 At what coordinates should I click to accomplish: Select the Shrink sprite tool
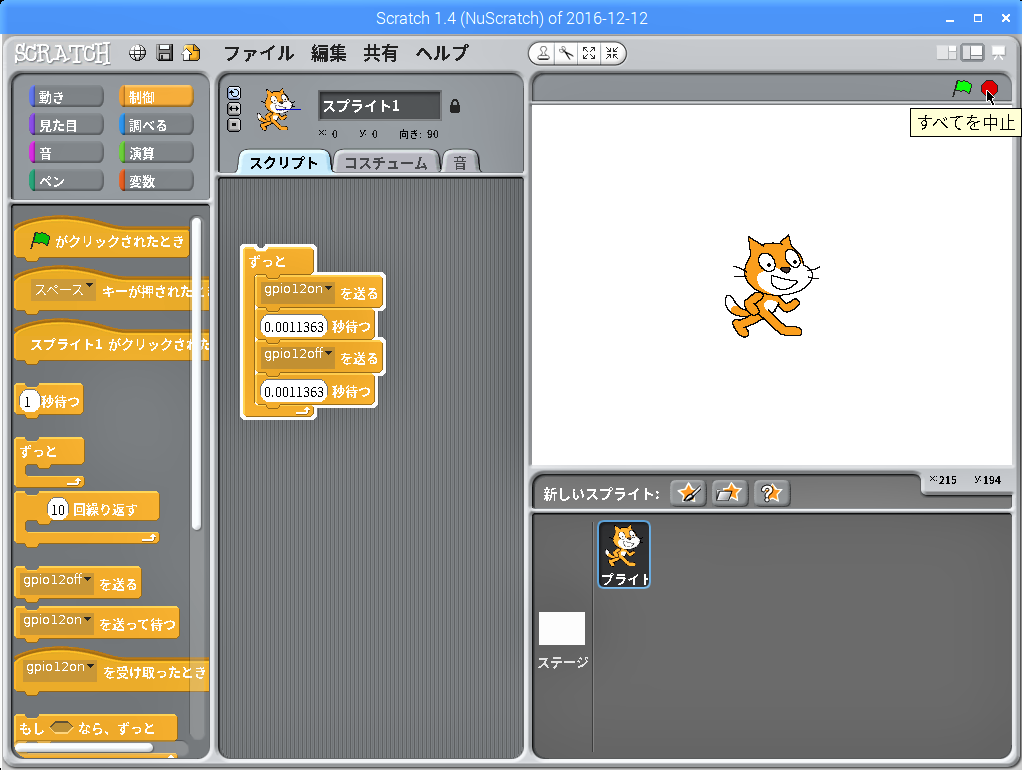pyautogui.click(x=611, y=53)
